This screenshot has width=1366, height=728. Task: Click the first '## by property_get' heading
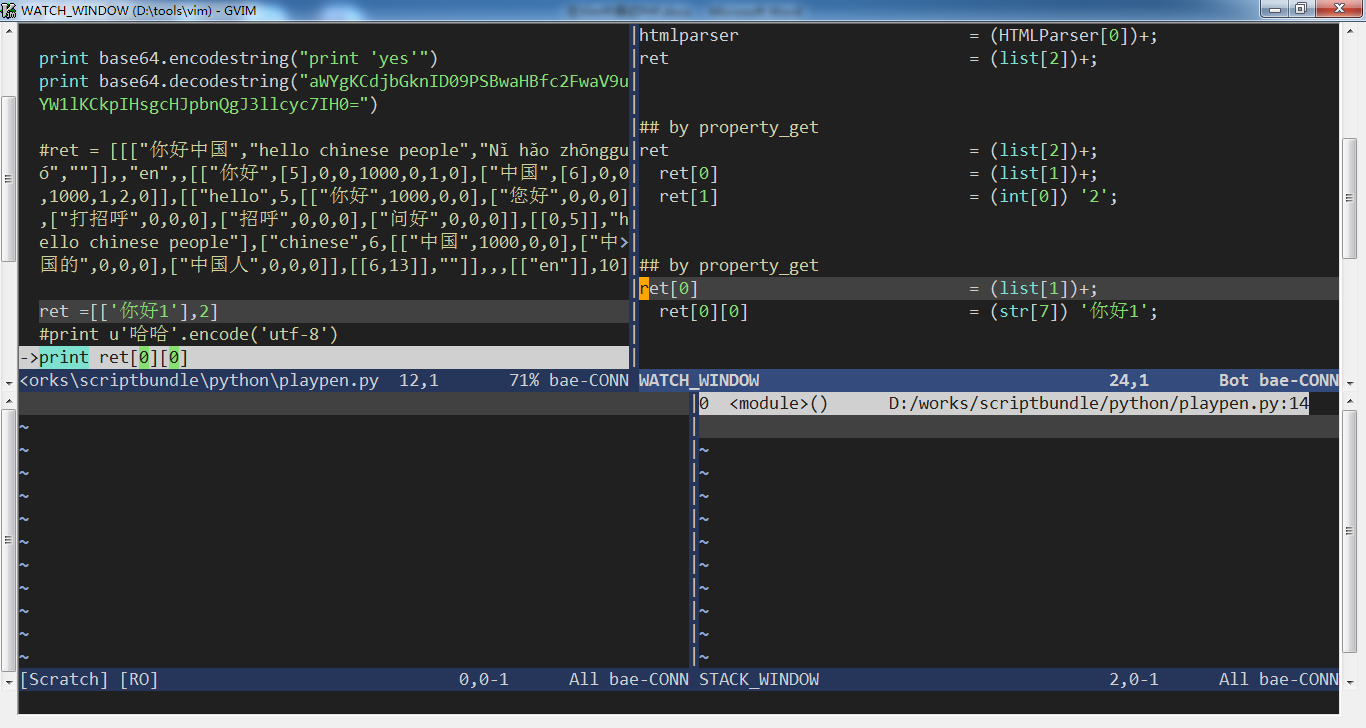(x=728, y=128)
